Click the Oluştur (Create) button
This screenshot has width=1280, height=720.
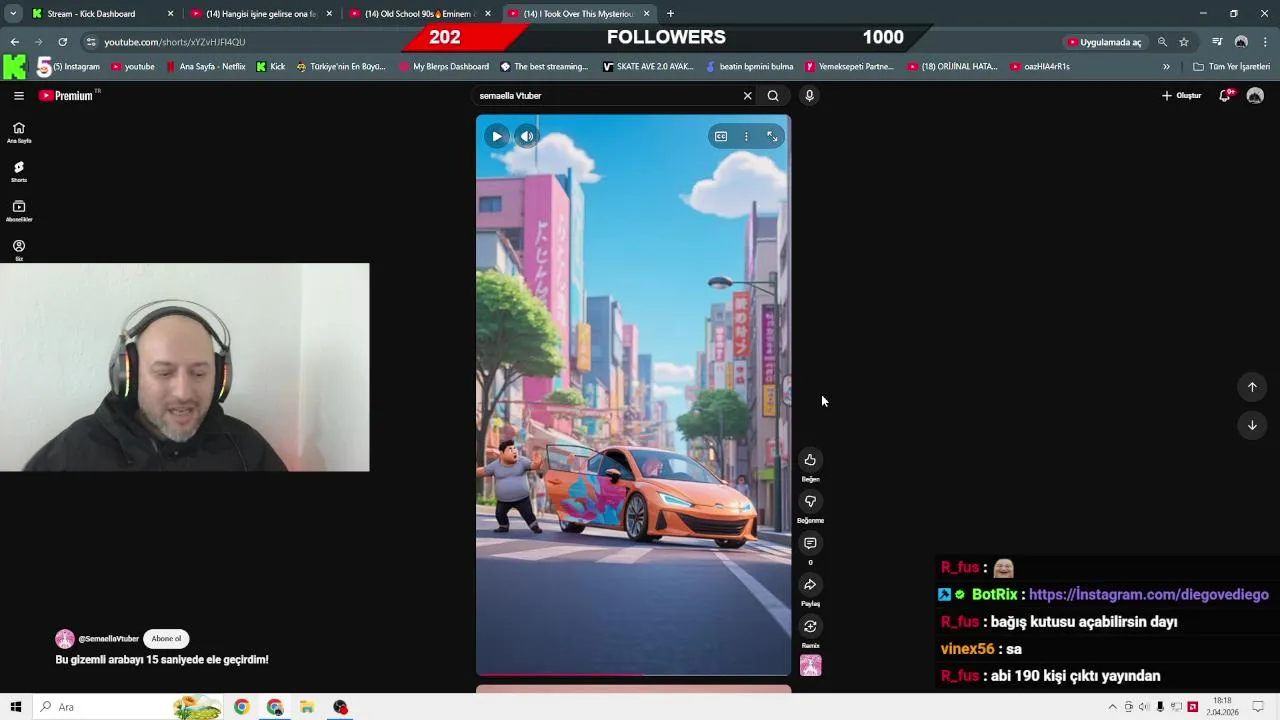pos(1181,96)
